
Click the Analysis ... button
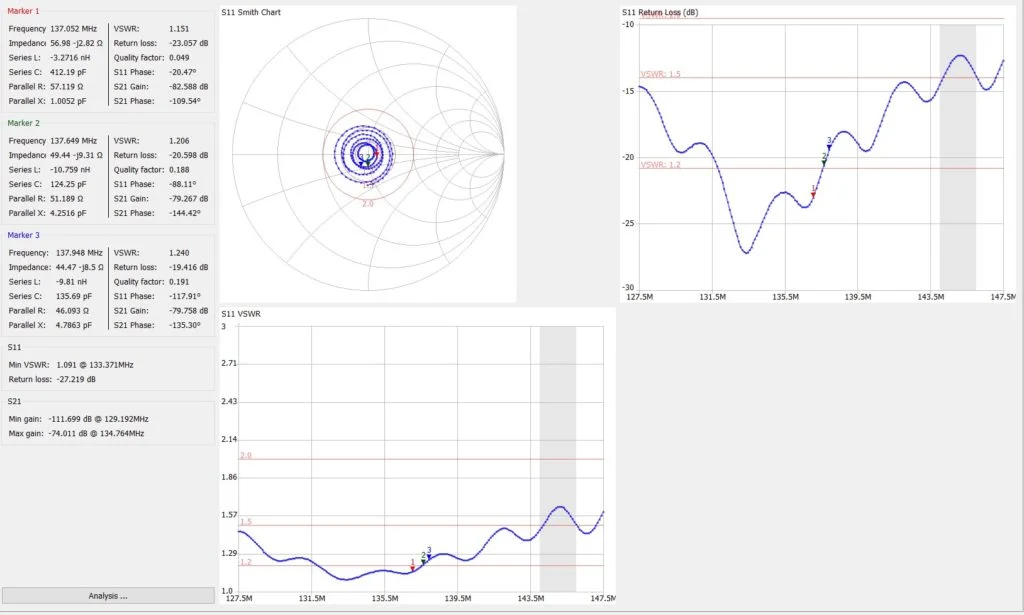[108, 596]
